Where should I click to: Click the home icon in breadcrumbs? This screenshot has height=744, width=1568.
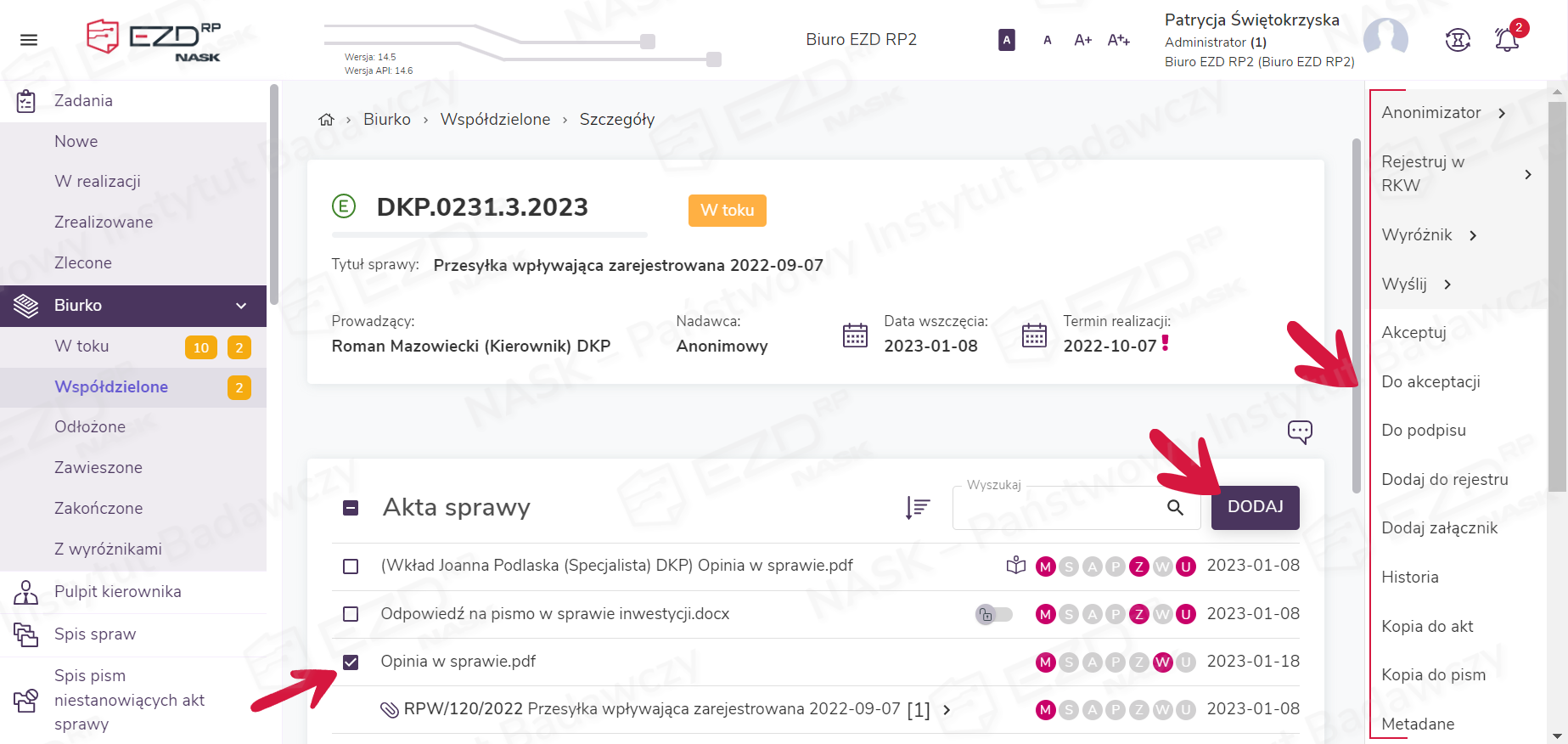(x=326, y=120)
